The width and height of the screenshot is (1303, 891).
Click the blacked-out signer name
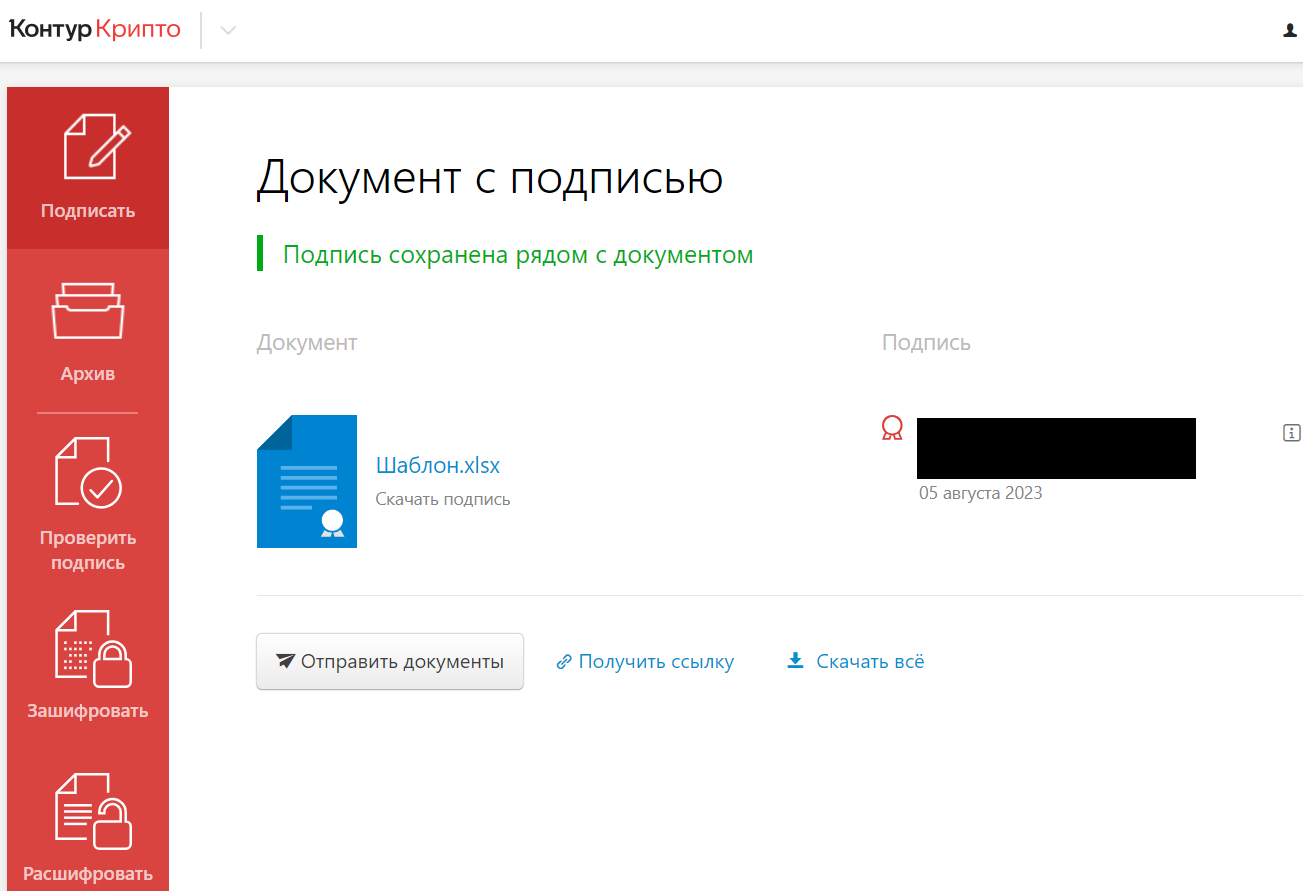click(1056, 448)
